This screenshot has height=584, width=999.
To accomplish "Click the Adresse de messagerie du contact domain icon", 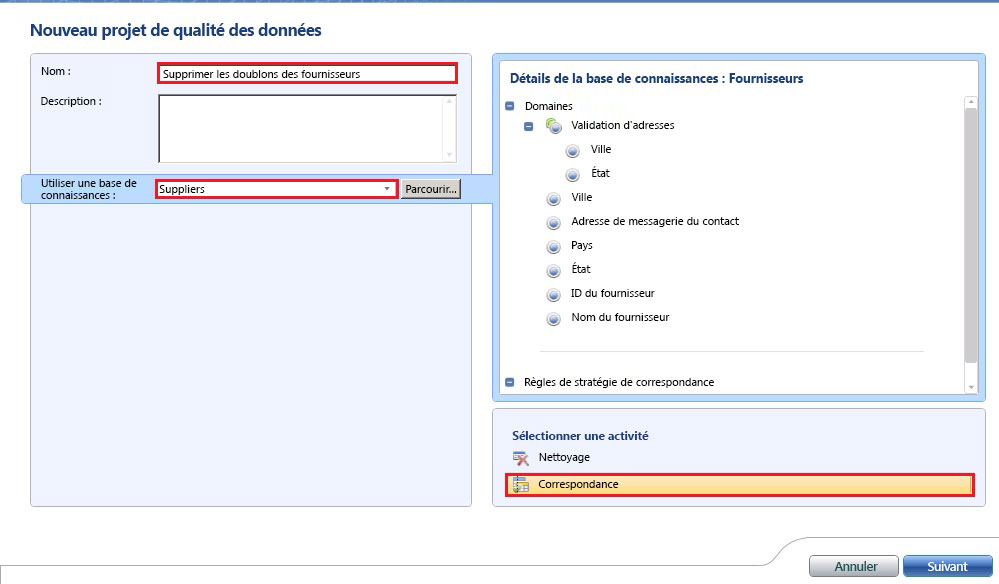I will point(553,221).
